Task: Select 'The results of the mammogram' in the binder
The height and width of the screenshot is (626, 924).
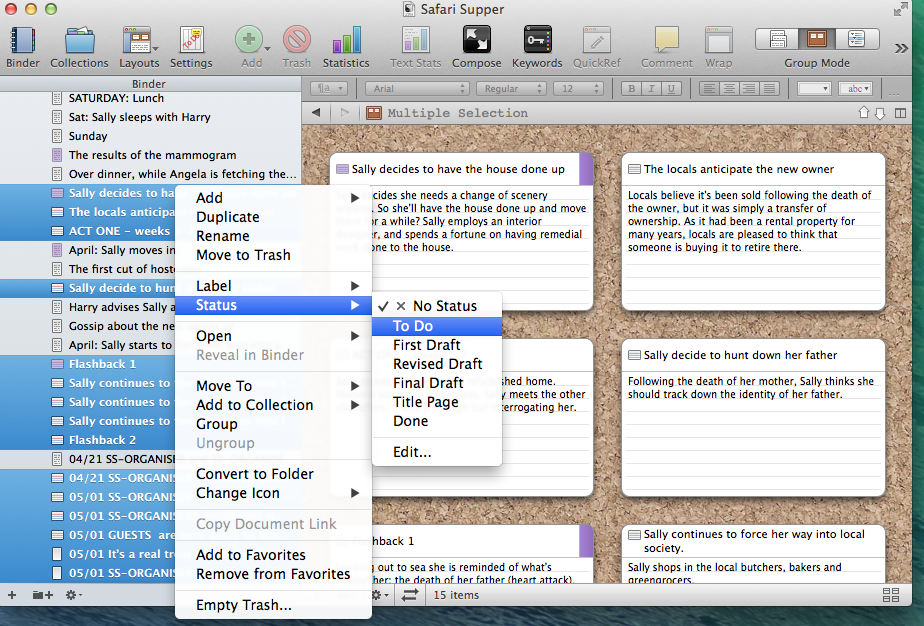Action: coord(150,155)
